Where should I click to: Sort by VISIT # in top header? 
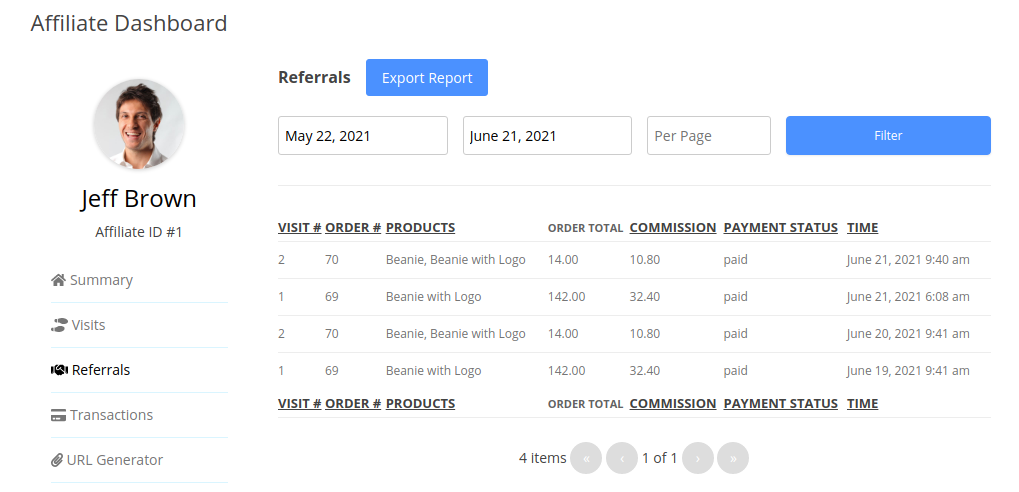[x=300, y=227]
